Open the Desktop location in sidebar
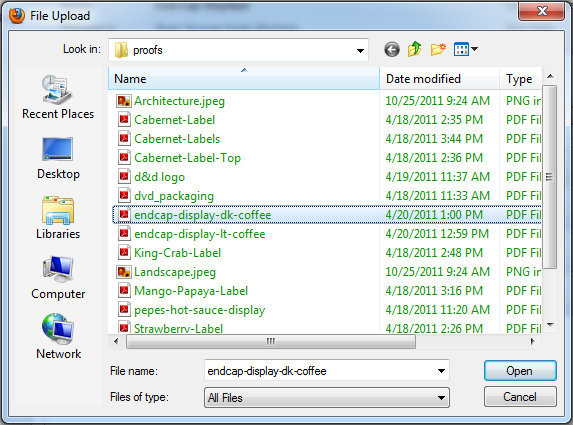The width and height of the screenshot is (573, 425). click(x=58, y=158)
